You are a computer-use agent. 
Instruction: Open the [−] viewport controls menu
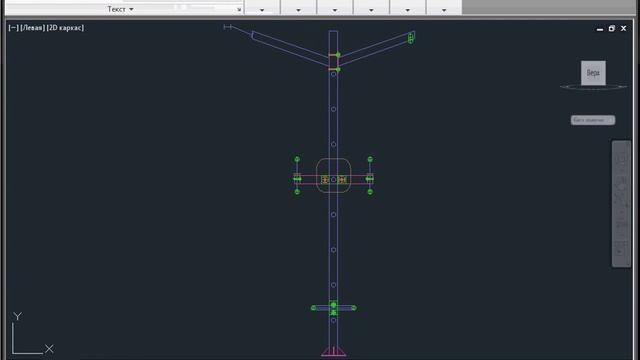(x=13, y=28)
